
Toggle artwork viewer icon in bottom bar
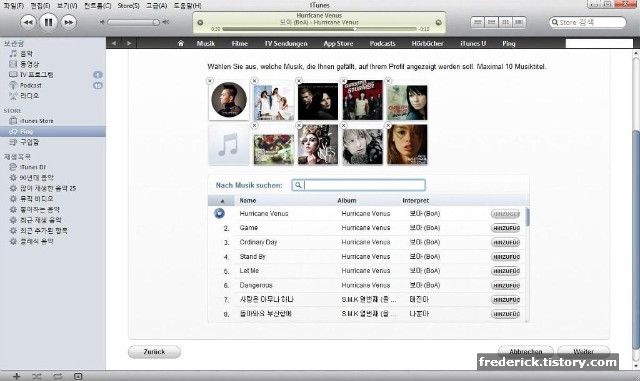[78, 376]
